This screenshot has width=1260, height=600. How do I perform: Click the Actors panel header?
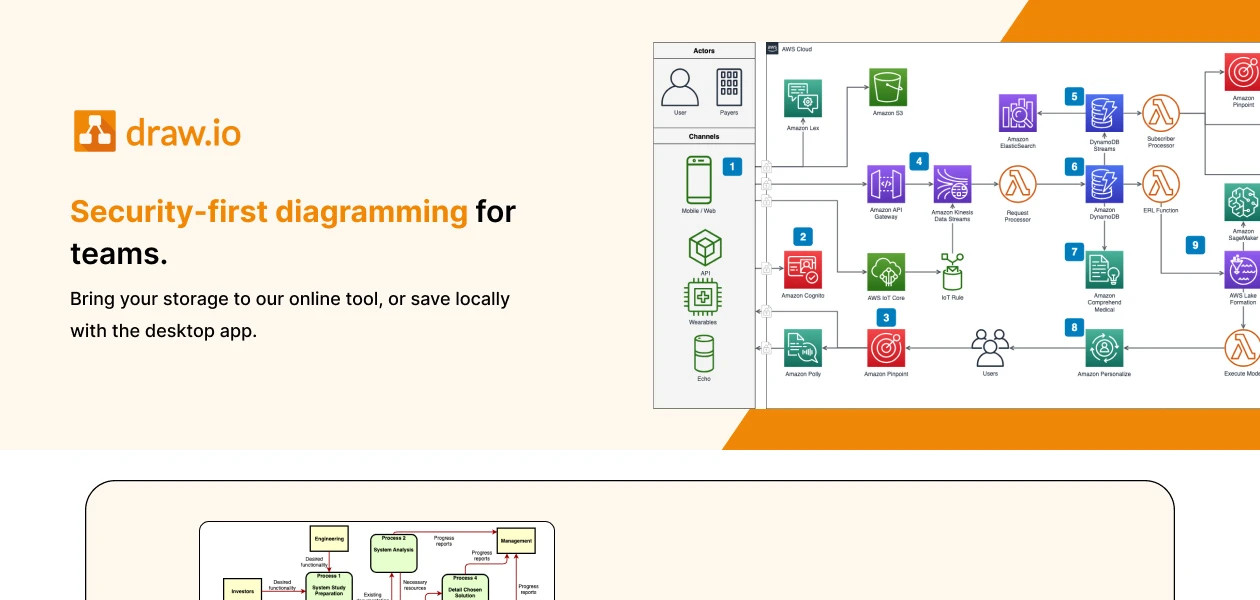703,50
